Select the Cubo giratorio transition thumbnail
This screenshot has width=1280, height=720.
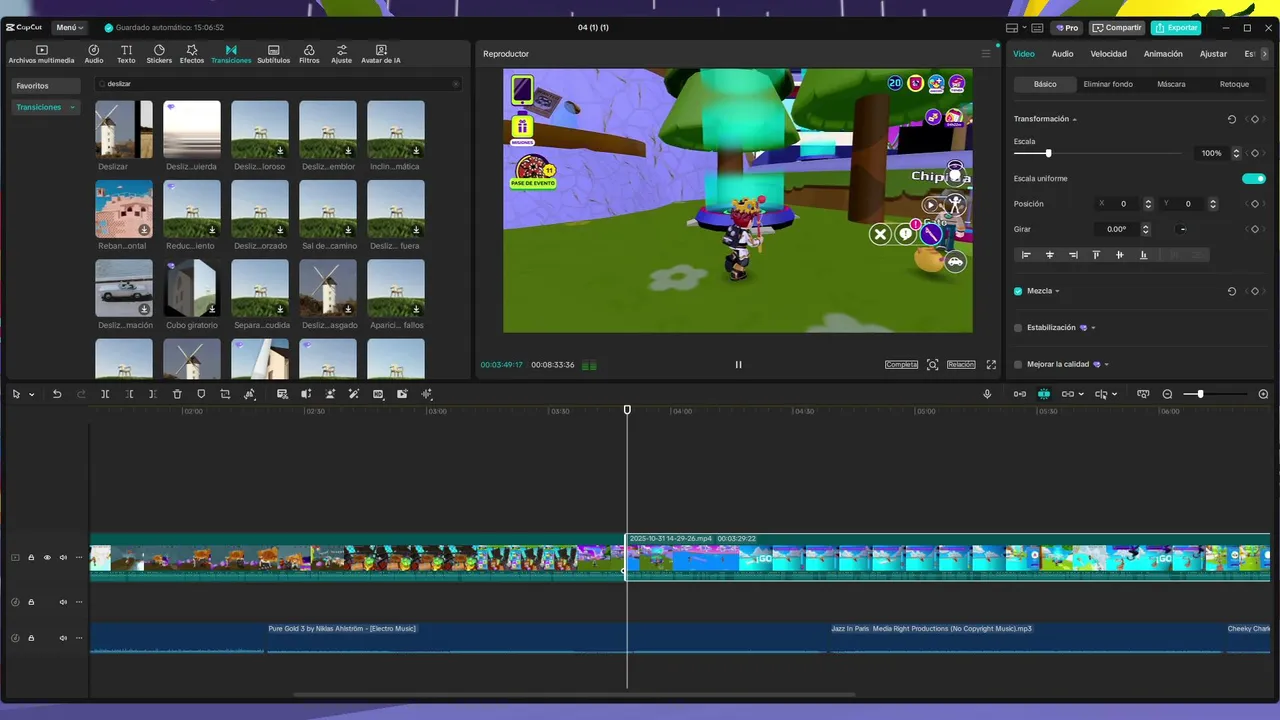click(x=192, y=288)
